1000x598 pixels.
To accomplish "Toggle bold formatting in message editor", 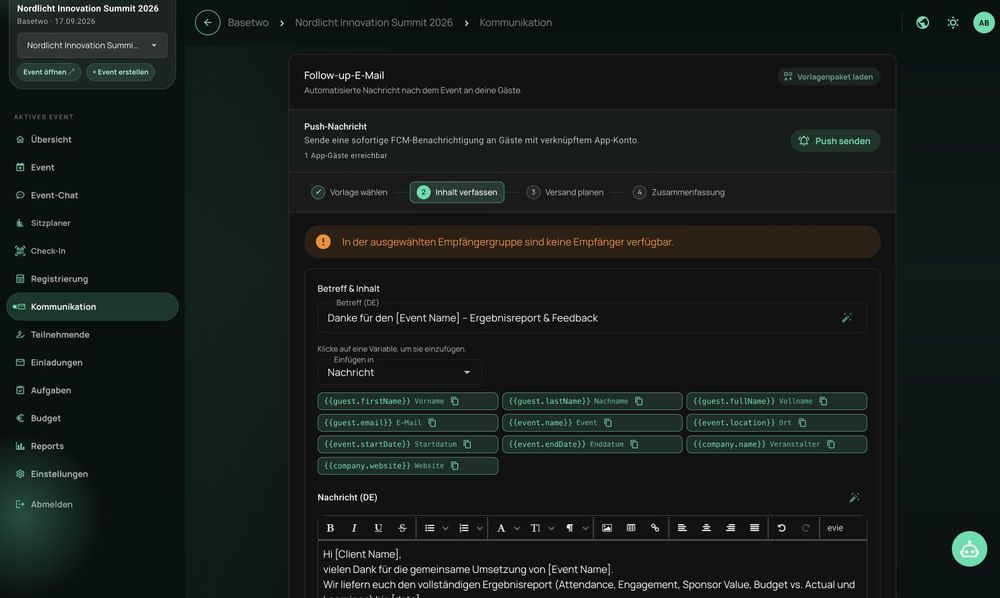I will [330, 528].
